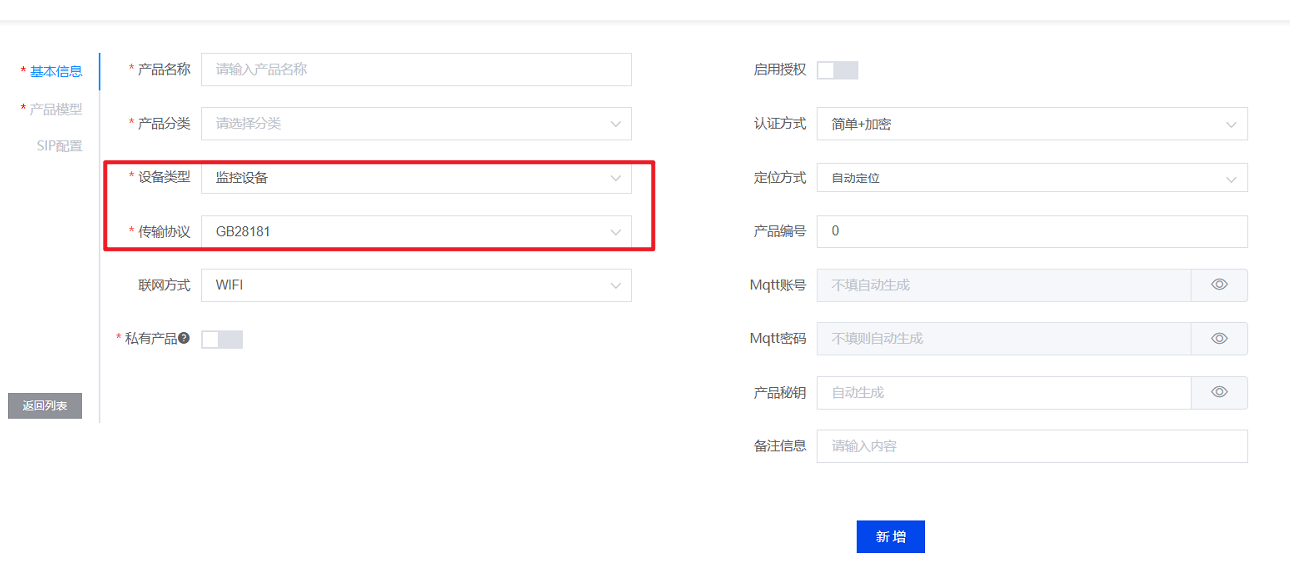Reveal 产品秘钥 with the eye icon
1290x587 pixels.
coord(1219,393)
